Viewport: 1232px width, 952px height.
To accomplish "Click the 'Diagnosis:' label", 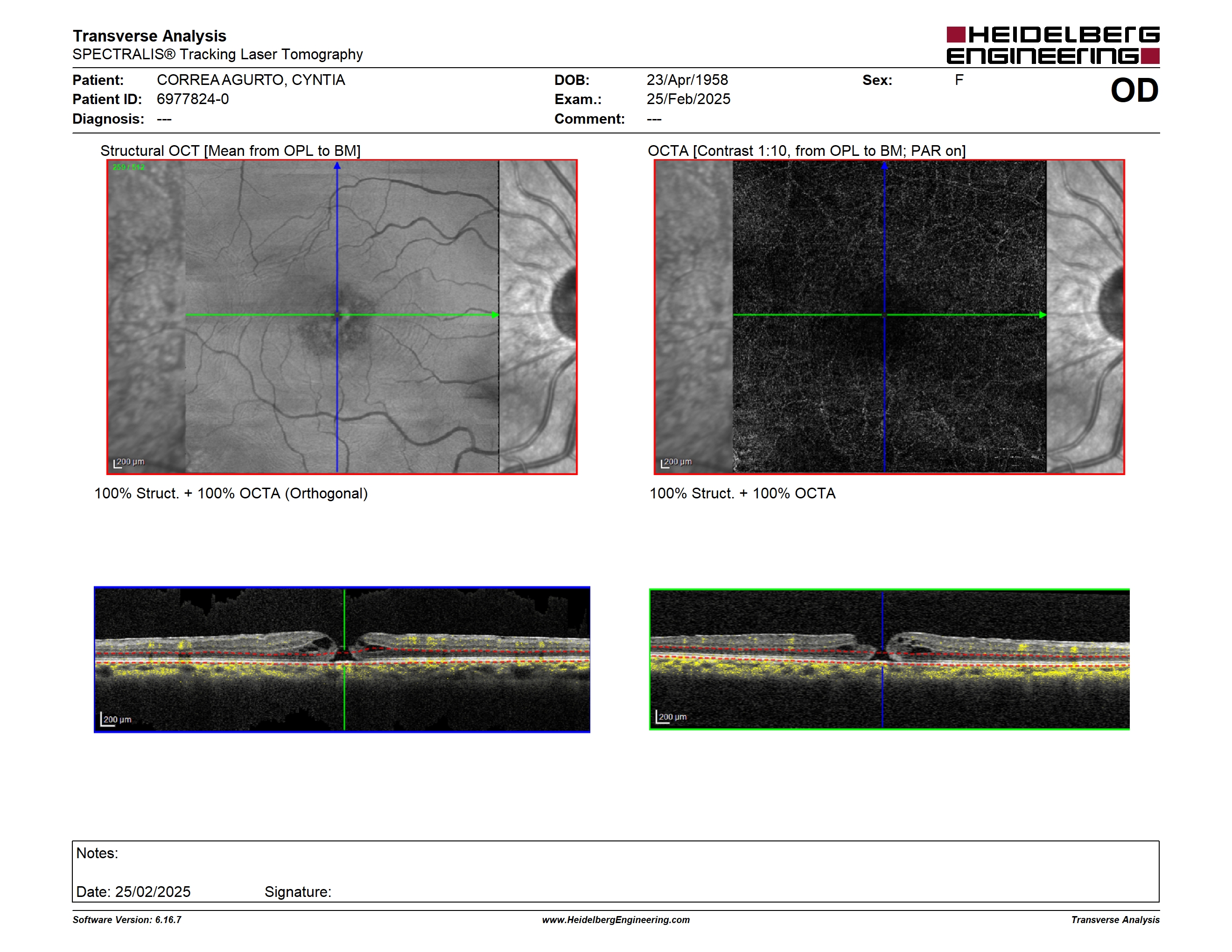I will (108, 119).
